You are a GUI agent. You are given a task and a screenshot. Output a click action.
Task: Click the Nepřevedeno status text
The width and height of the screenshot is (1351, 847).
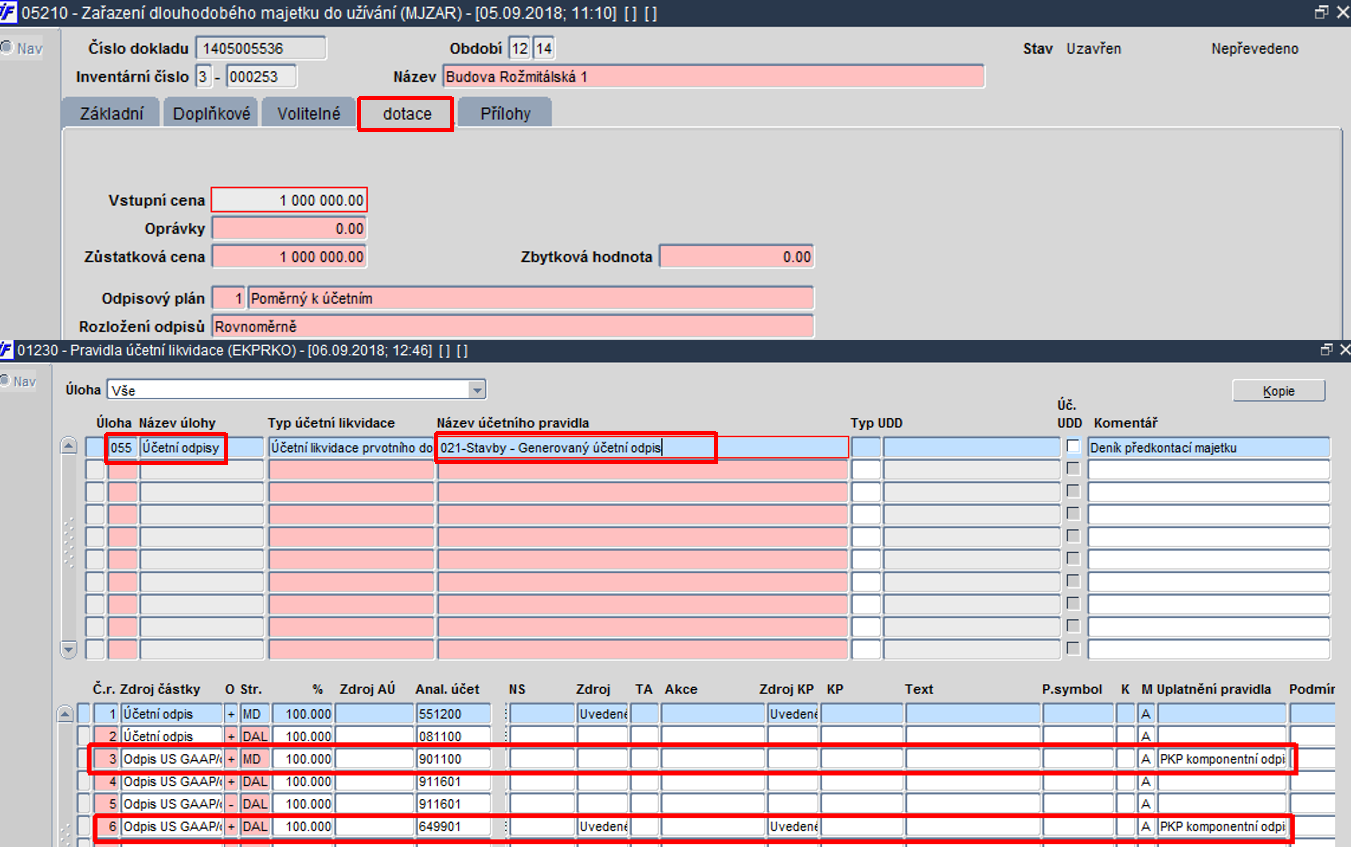(1254, 48)
